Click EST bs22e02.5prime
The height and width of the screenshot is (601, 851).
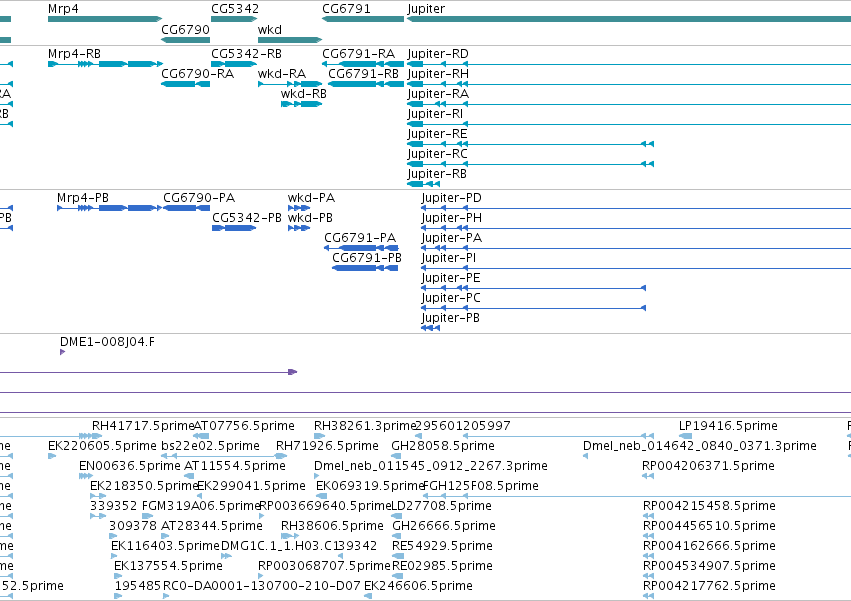tap(211, 446)
